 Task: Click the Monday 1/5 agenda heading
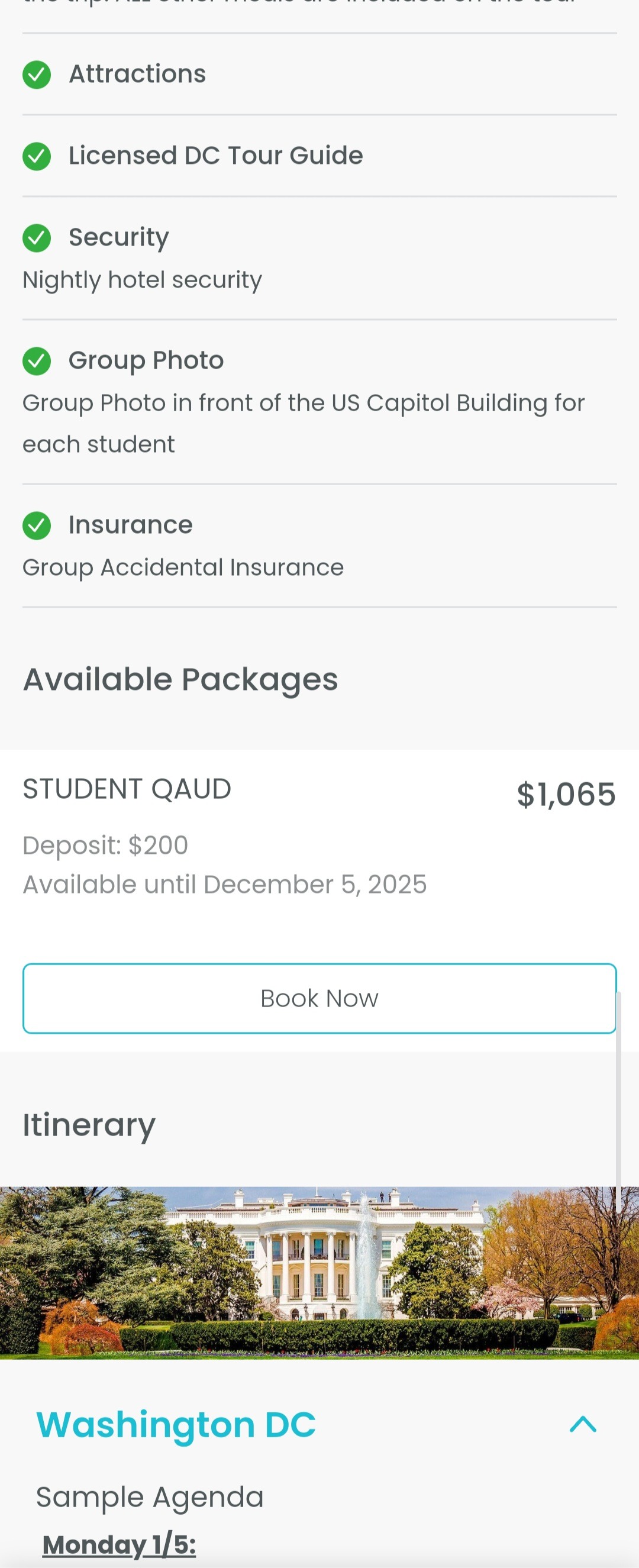[120, 1544]
